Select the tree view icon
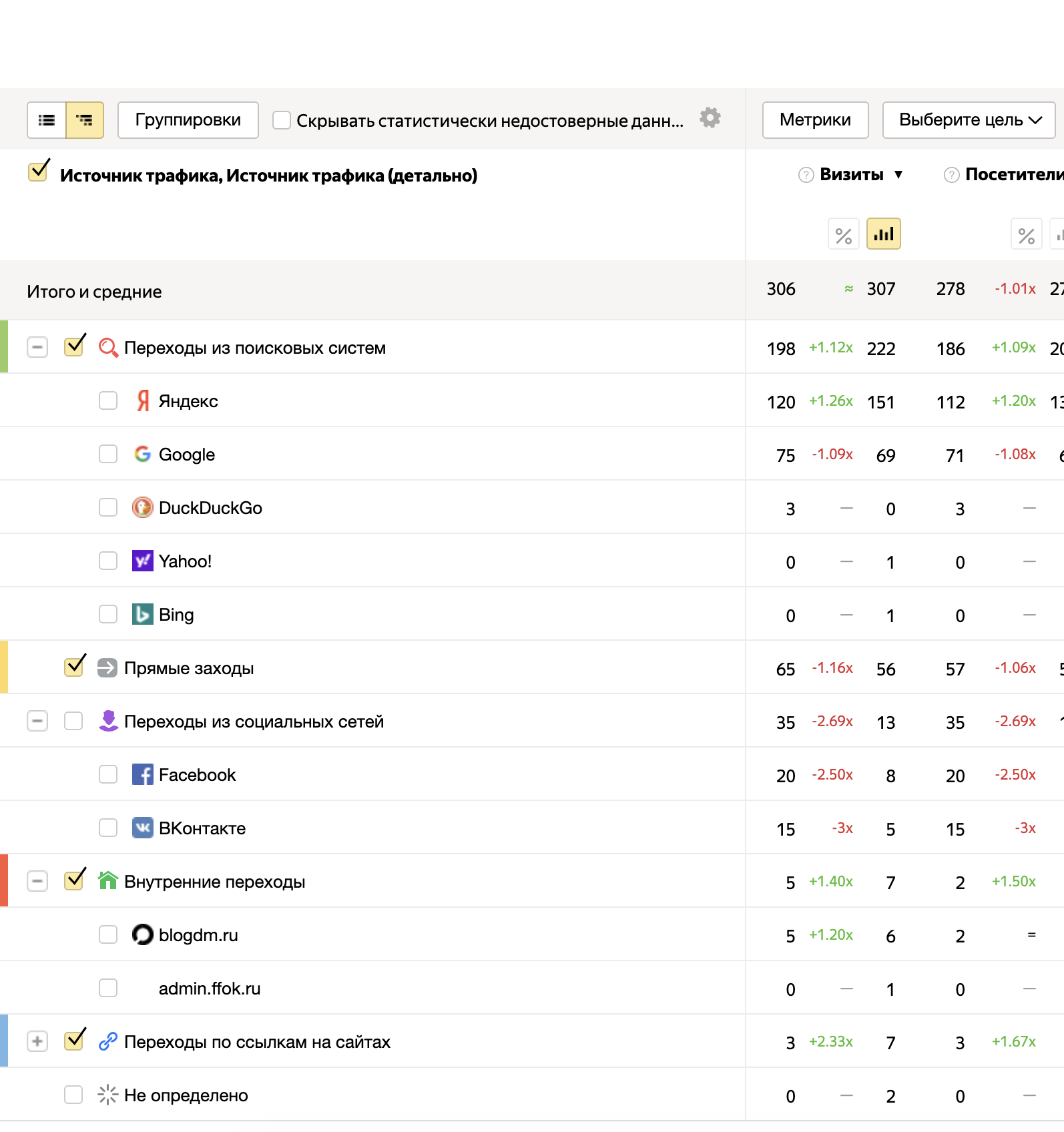Image resolution: width=1064 pixels, height=1132 pixels. (85, 120)
